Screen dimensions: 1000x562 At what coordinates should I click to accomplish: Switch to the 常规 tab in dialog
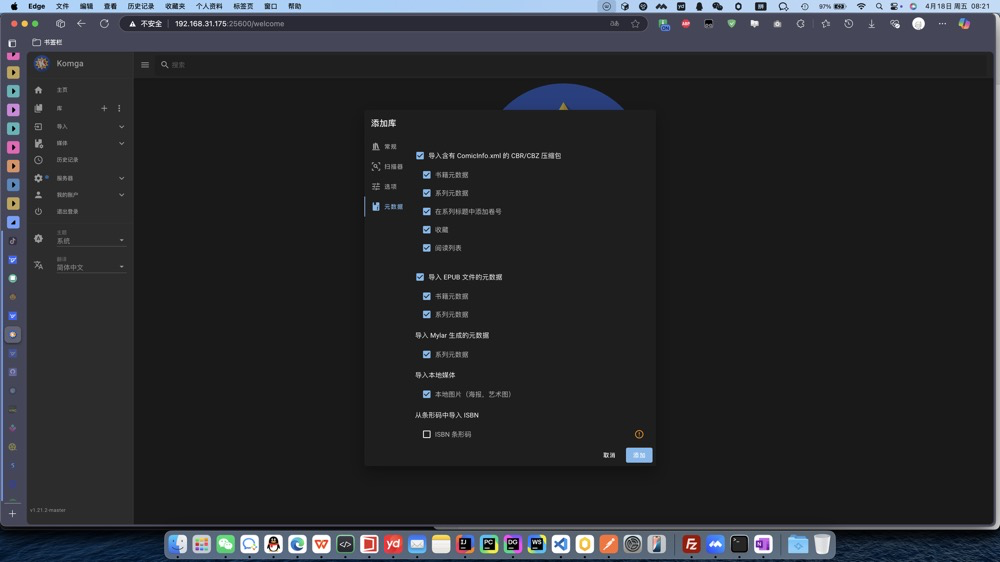pyautogui.click(x=385, y=147)
